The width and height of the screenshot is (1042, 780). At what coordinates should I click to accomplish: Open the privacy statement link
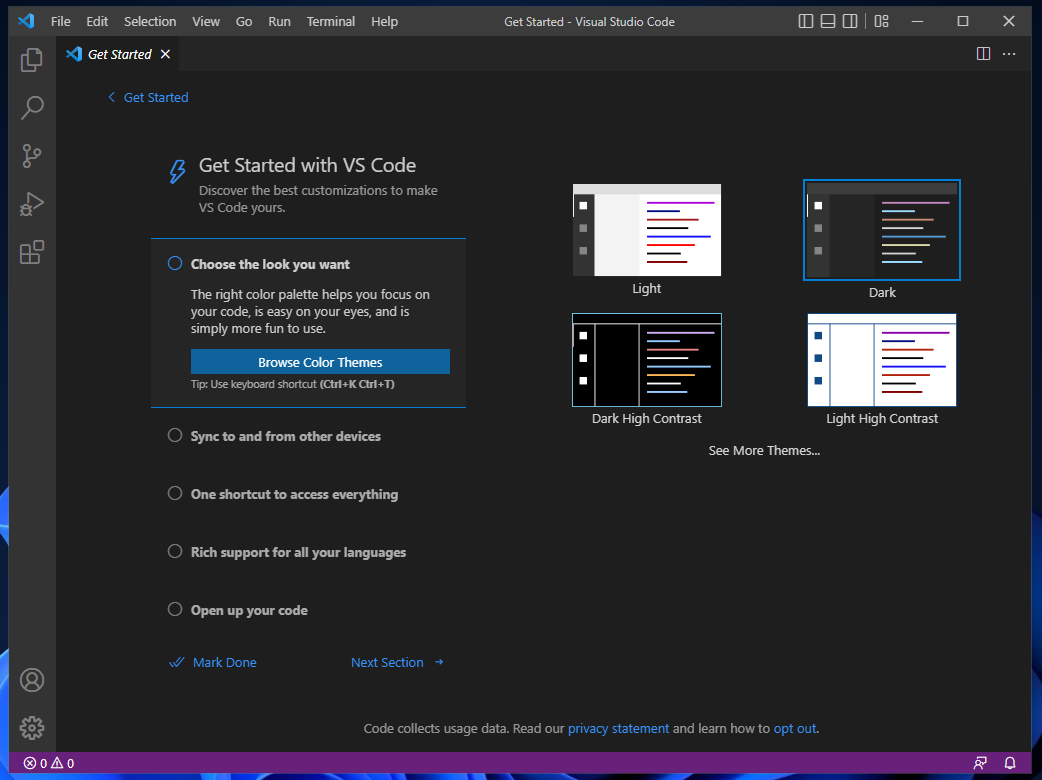tap(618, 728)
